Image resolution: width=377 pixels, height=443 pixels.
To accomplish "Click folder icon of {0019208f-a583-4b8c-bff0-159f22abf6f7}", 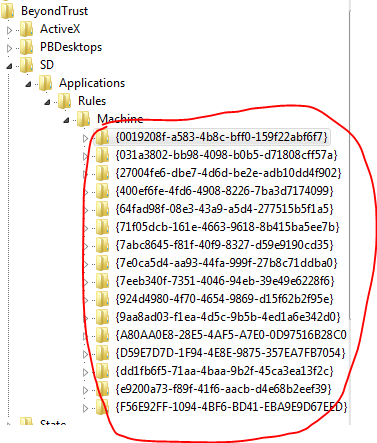I will point(102,137).
